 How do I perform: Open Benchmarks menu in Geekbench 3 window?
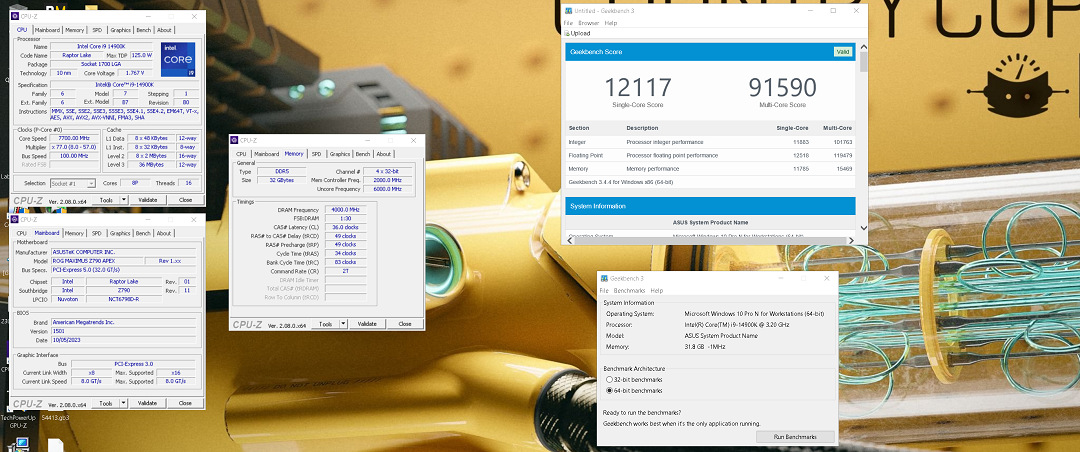tap(630, 291)
